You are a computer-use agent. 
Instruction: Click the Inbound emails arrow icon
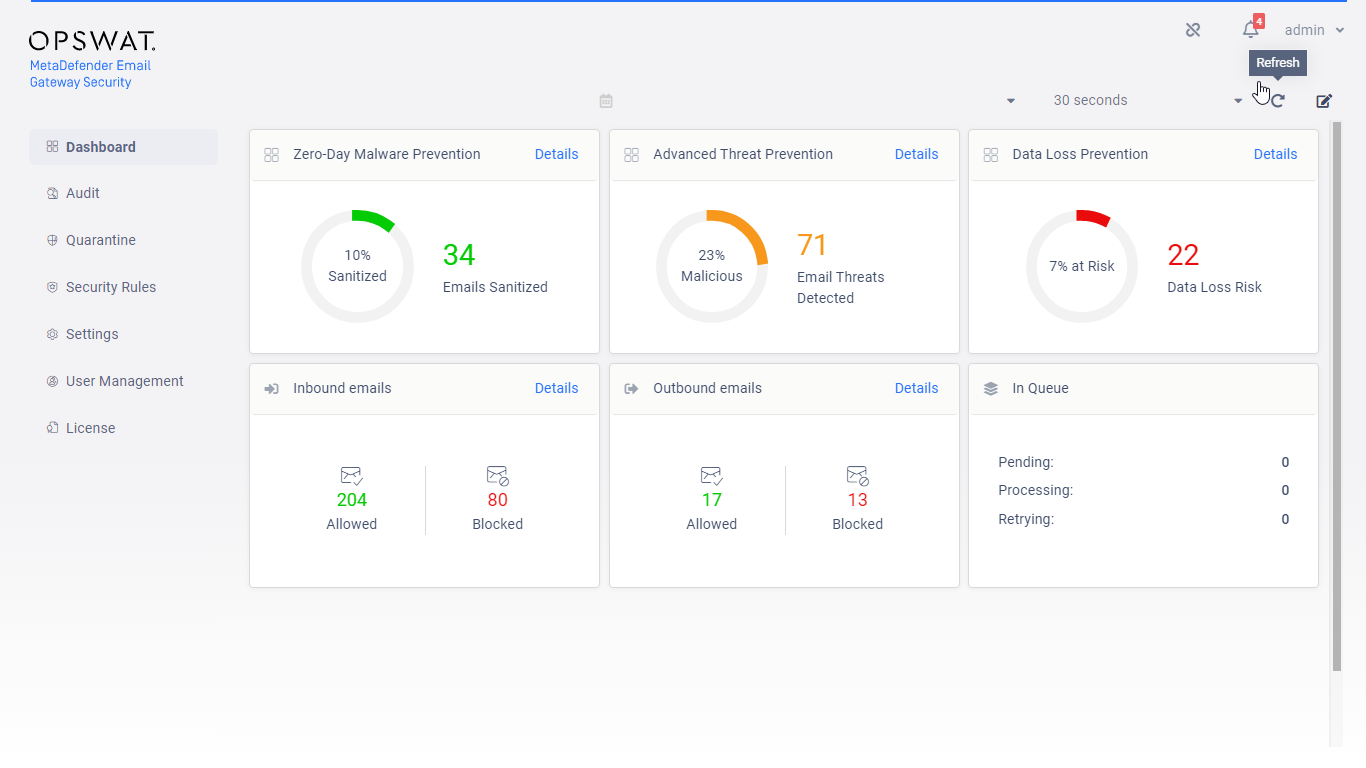tap(271, 389)
